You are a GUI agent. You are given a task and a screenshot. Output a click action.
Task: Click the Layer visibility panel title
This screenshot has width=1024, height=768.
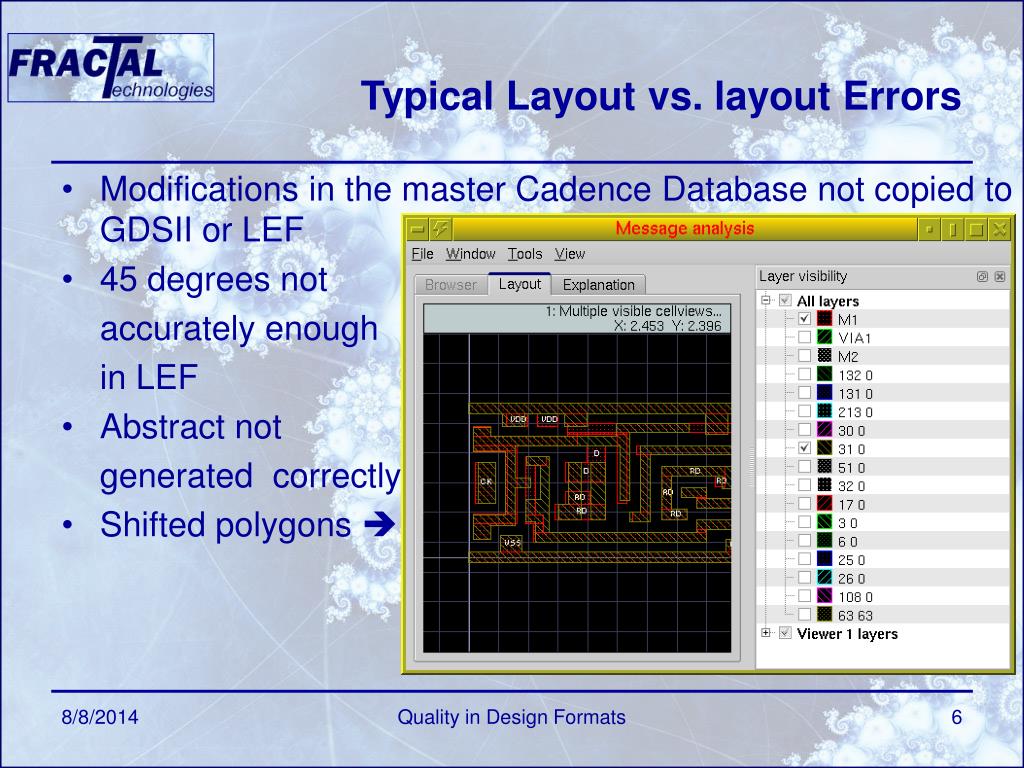pyautogui.click(x=803, y=276)
